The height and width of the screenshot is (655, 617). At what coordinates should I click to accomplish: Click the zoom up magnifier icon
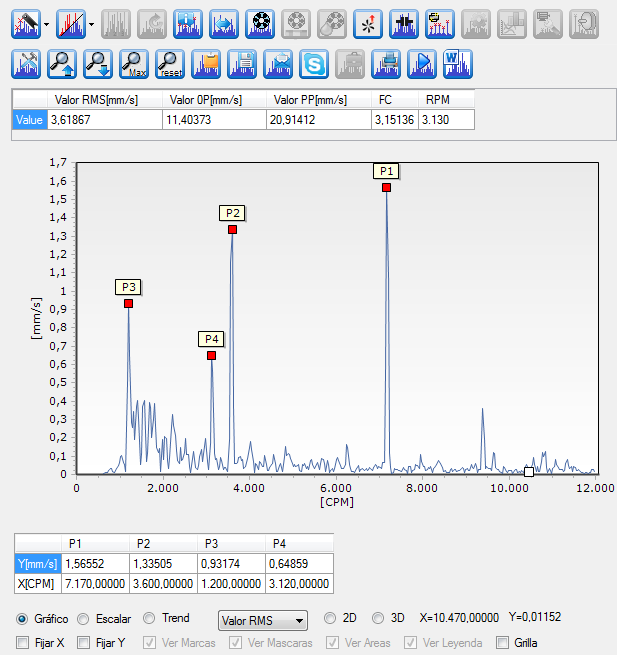click(x=62, y=64)
